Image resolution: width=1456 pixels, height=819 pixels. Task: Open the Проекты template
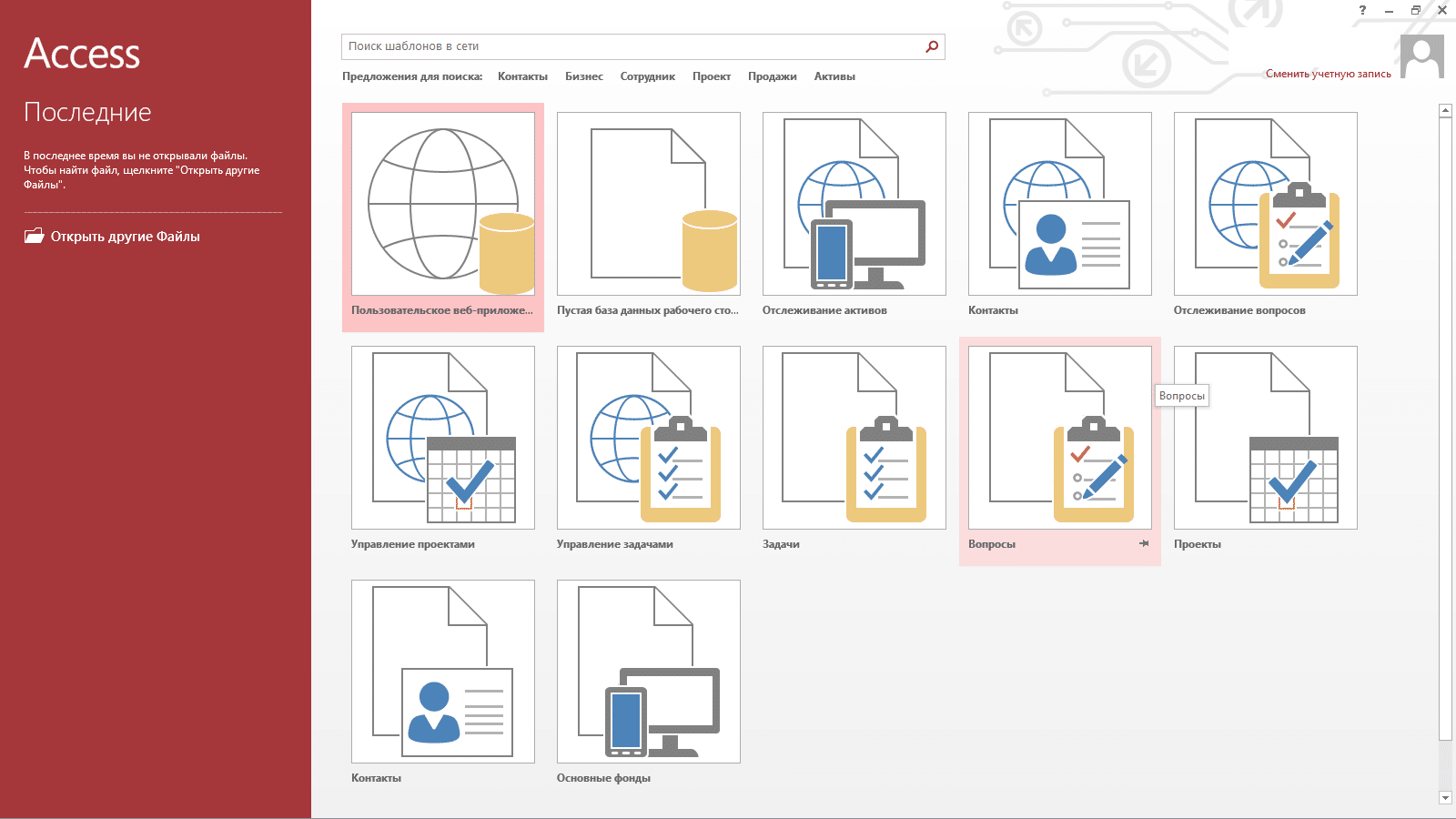click(x=1266, y=450)
